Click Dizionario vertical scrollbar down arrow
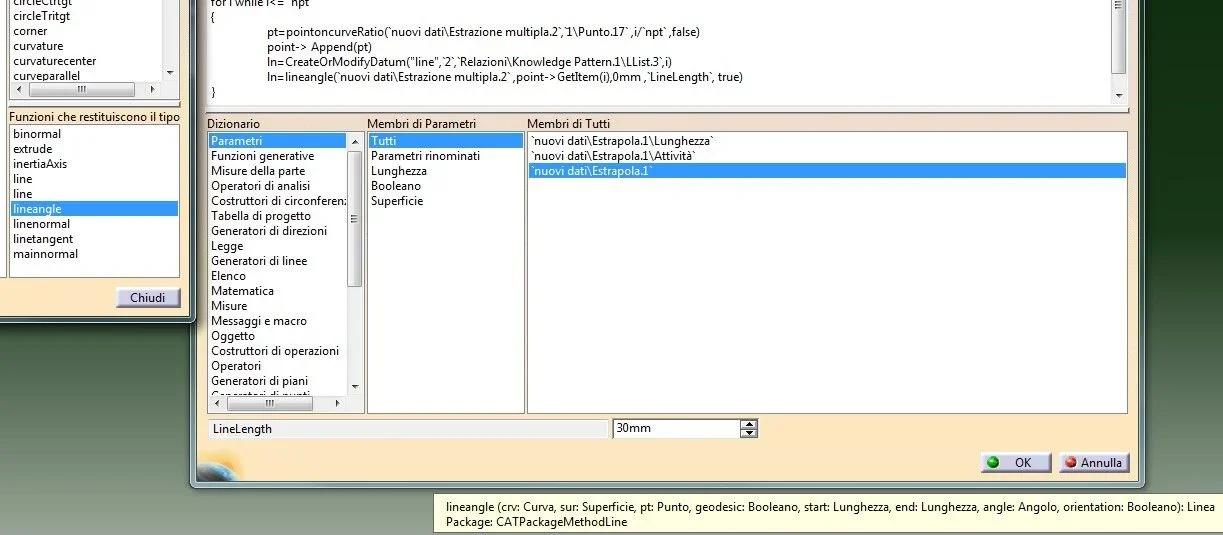Image resolution: width=1223 pixels, height=535 pixels. point(355,387)
